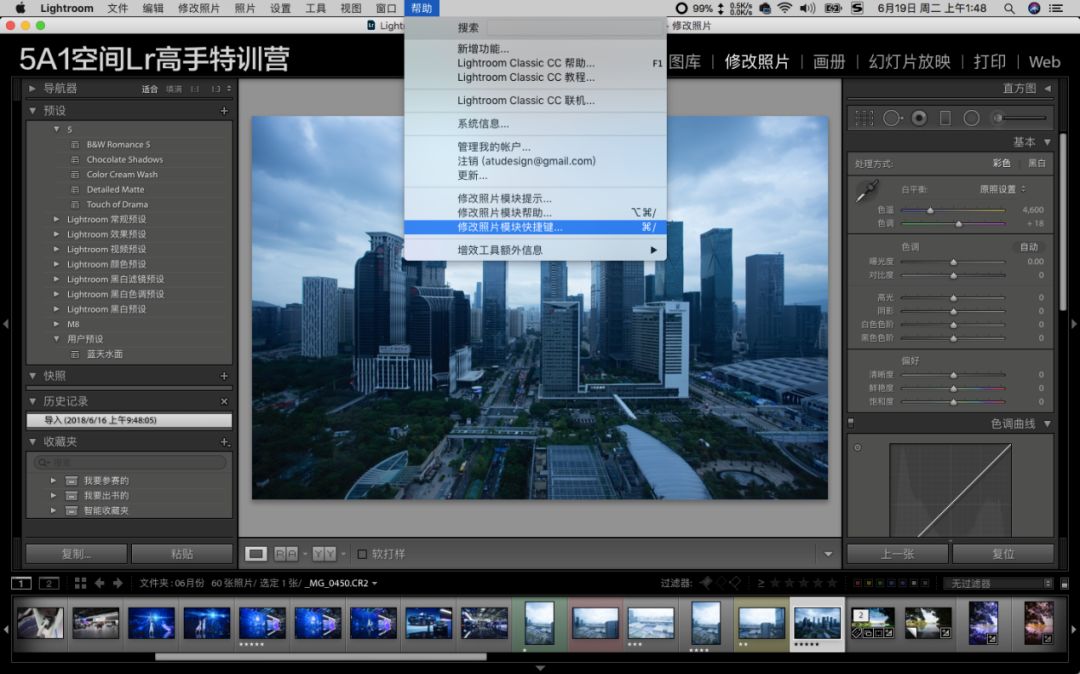Open Wi-Fi status in menu bar
Image resolution: width=1080 pixels, height=674 pixels.
pos(785,8)
